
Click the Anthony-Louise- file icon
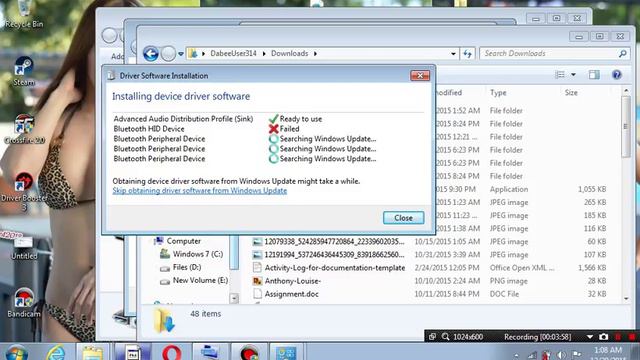click(x=257, y=281)
